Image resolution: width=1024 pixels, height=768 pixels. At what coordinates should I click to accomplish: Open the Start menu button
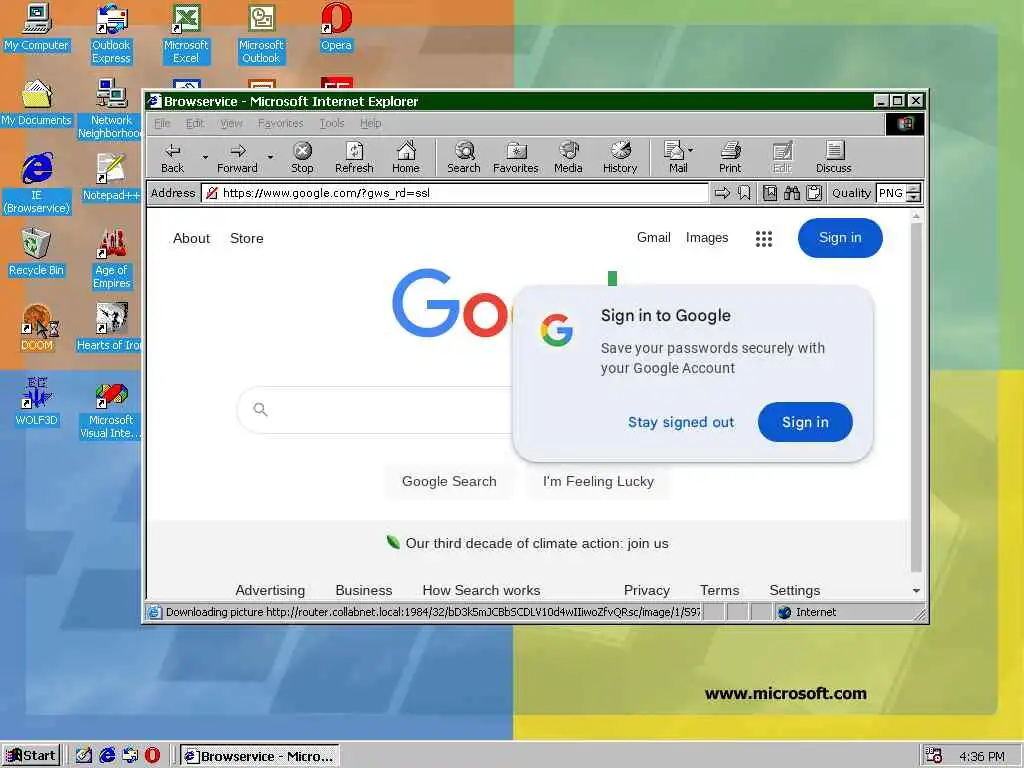(x=31, y=756)
